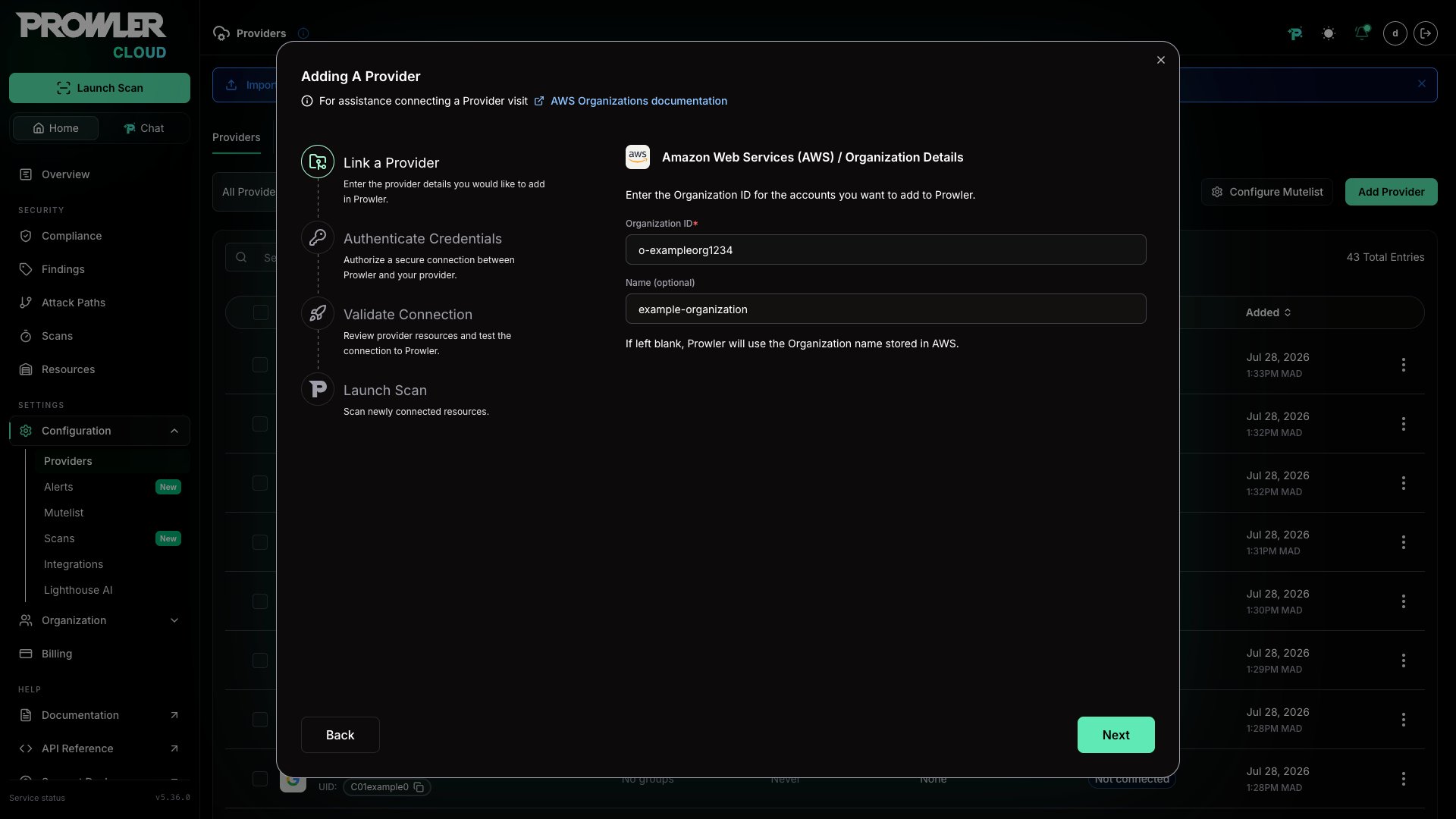Click the Billing card icon
Screen dimensions: 1456x819
click(x=26, y=654)
